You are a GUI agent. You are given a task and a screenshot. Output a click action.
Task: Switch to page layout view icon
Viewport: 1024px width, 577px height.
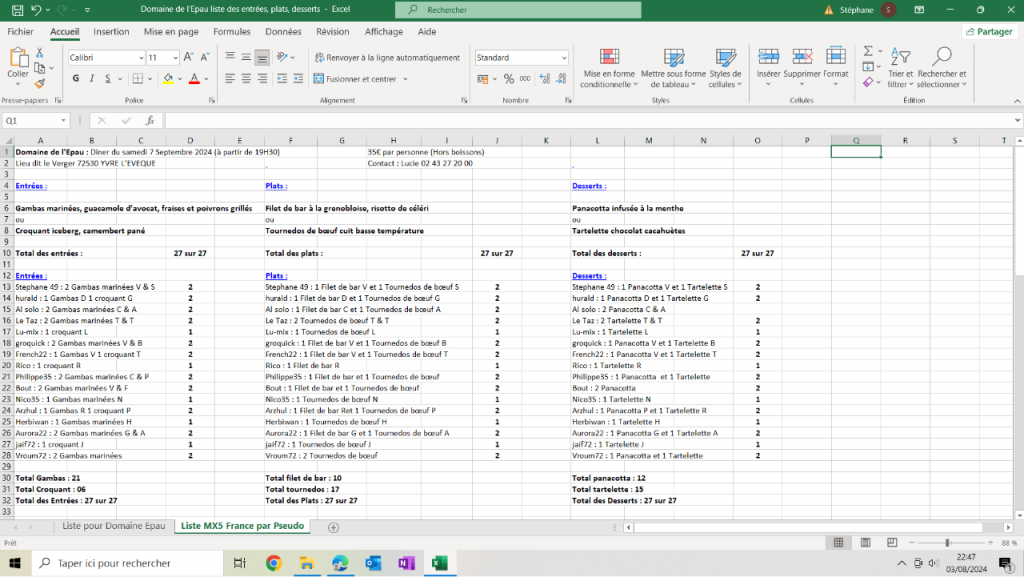pos(865,542)
